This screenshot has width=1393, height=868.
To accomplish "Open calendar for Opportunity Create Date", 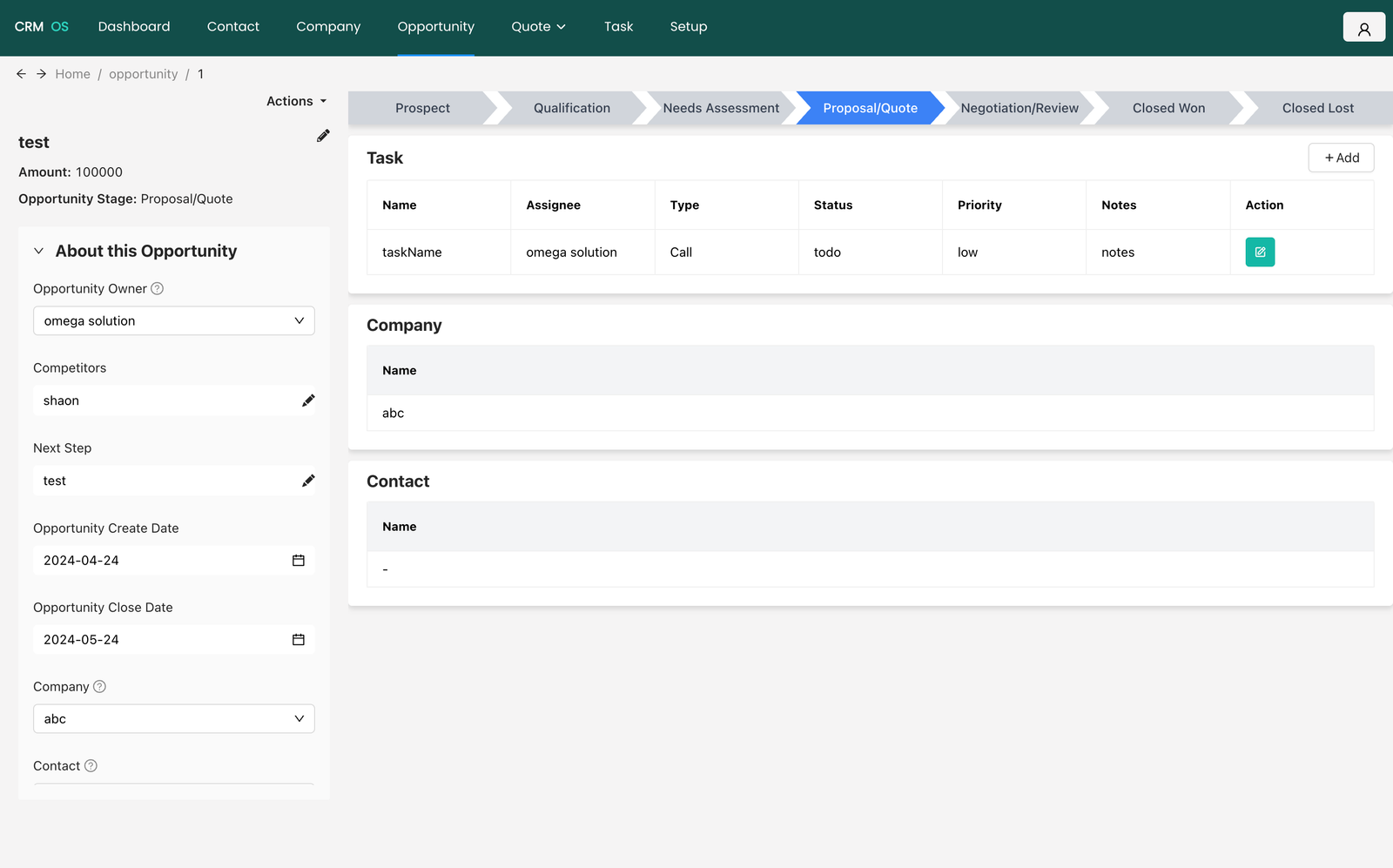I will tap(299, 561).
